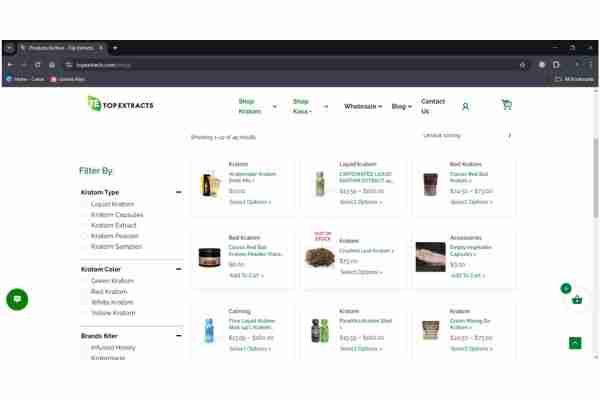Open the All Bookmarks folder
Image resolution: width=600 pixels, height=400 pixels.
[575, 79]
